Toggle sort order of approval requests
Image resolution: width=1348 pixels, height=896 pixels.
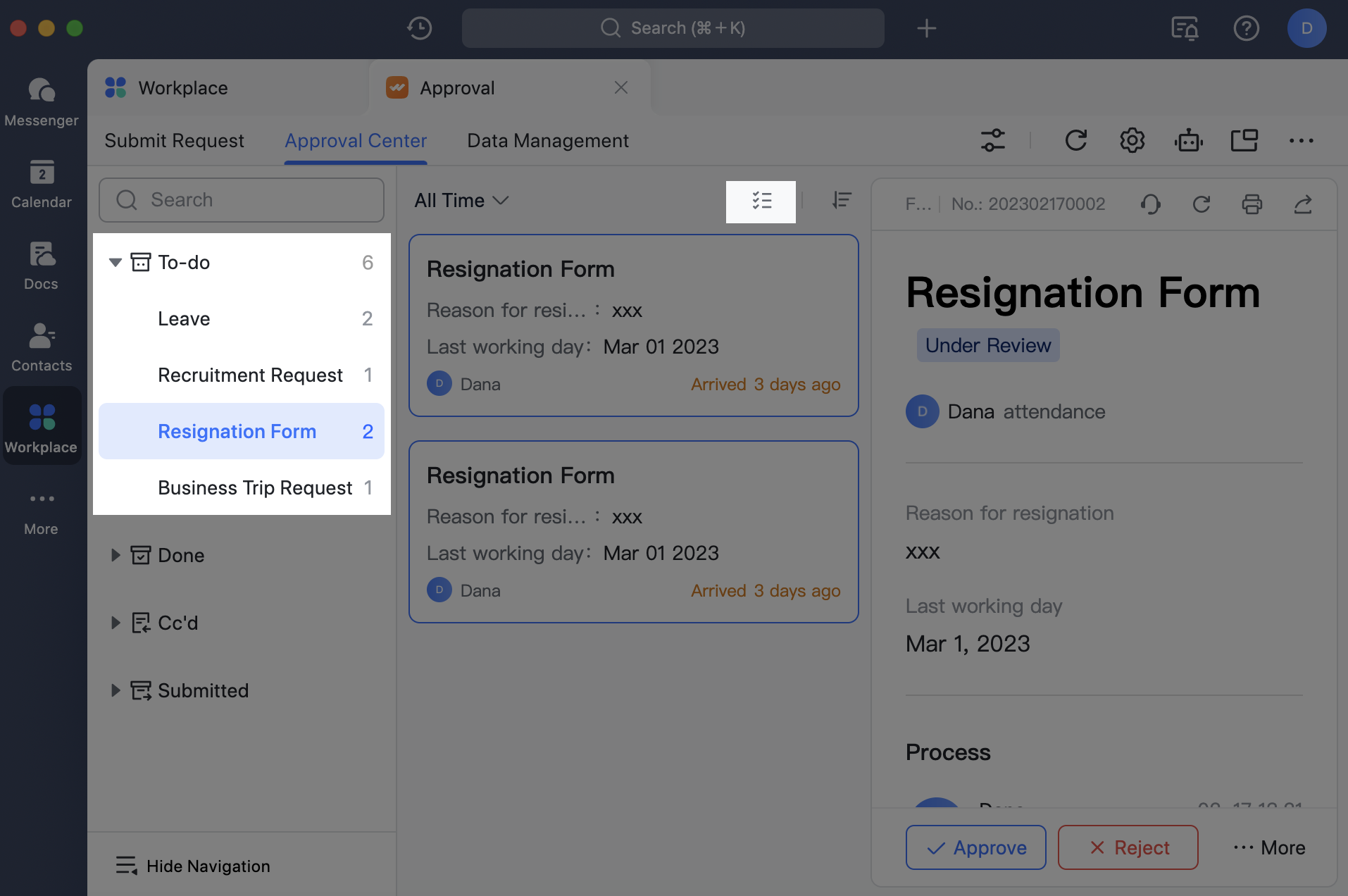[x=842, y=201]
